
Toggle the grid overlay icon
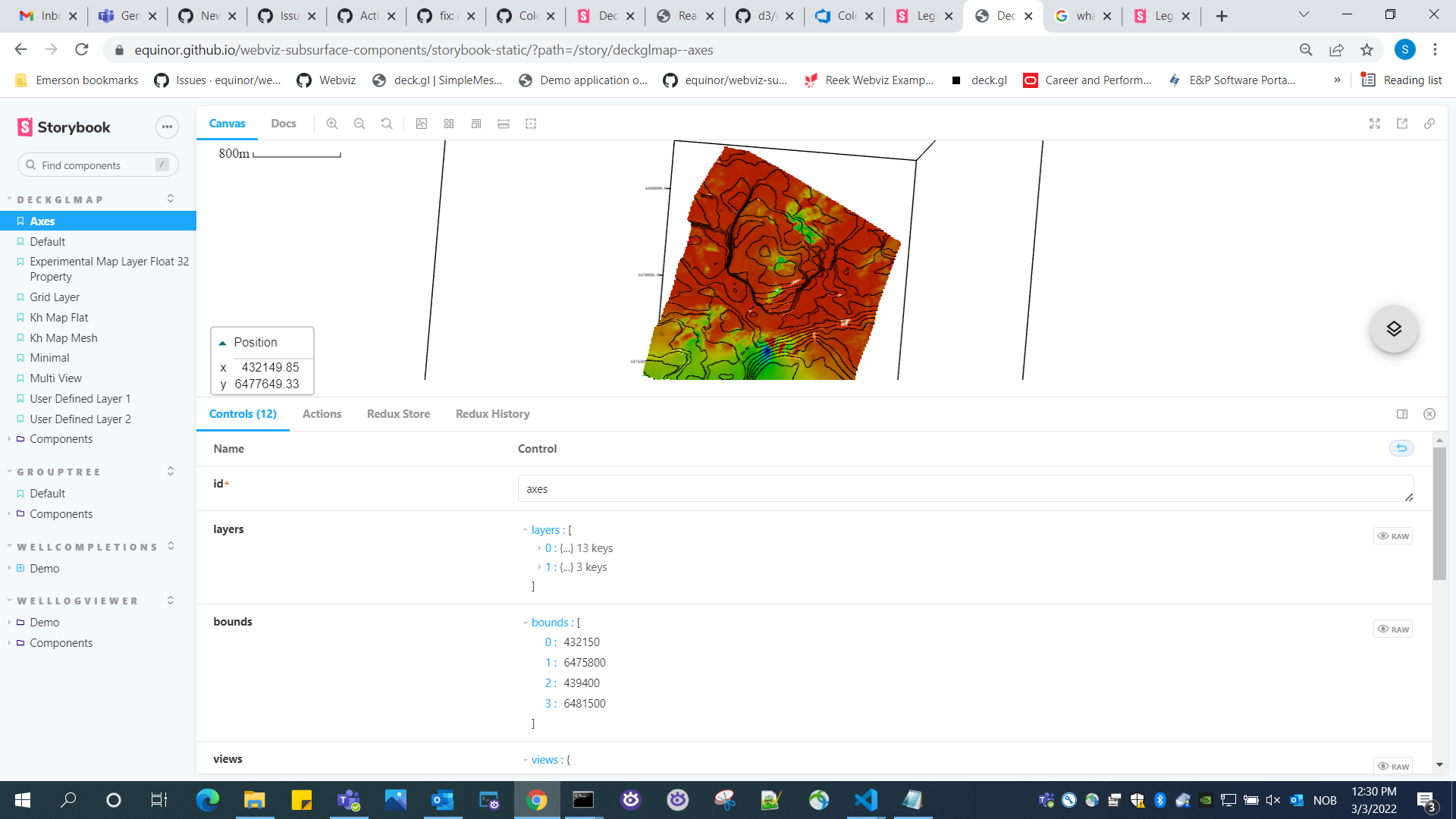click(x=449, y=124)
